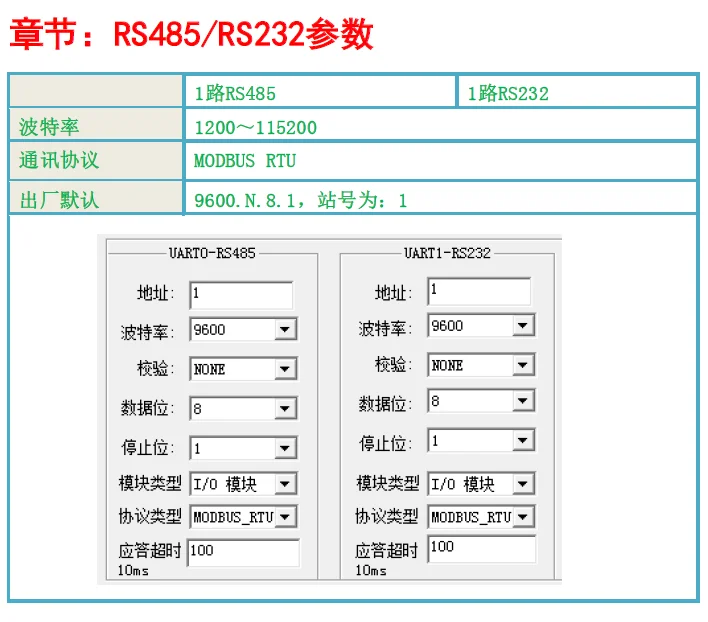Open the UART1-RS232 协议类型 dropdown arrow
Viewport: 708px width, 622px height.
pyautogui.click(x=523, y=517)
